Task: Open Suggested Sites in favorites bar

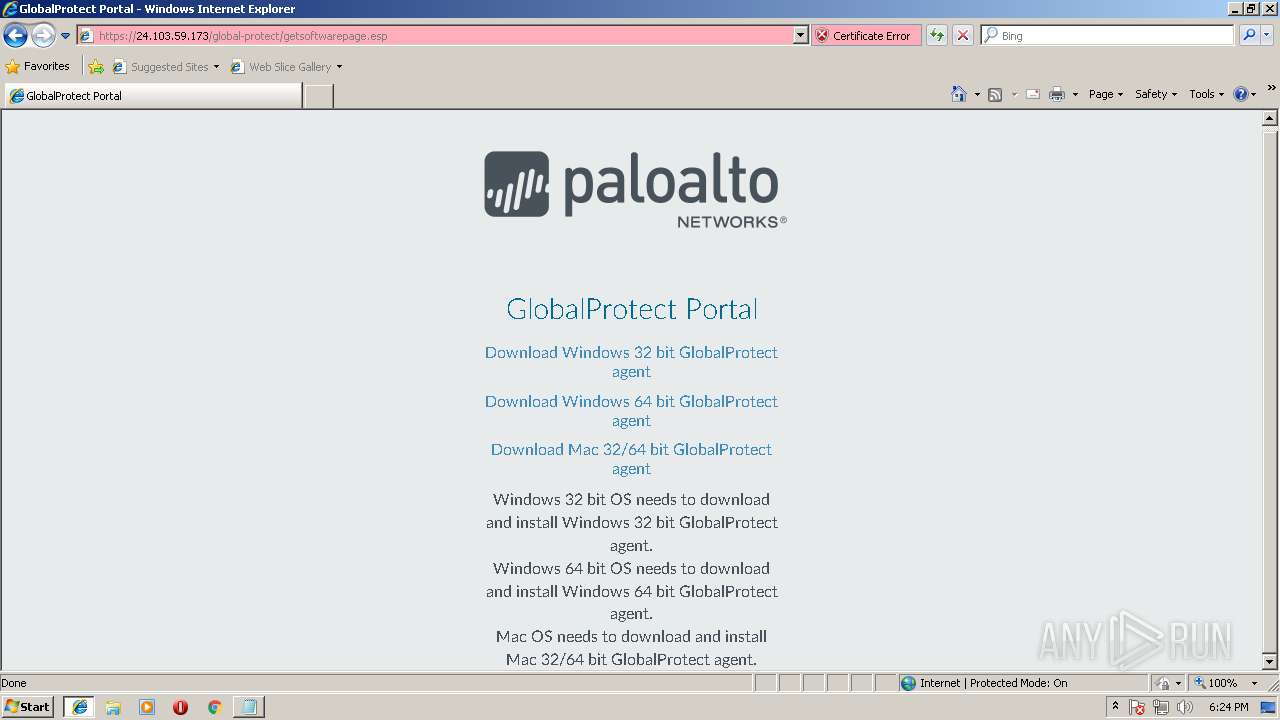Action: point(166,67)
